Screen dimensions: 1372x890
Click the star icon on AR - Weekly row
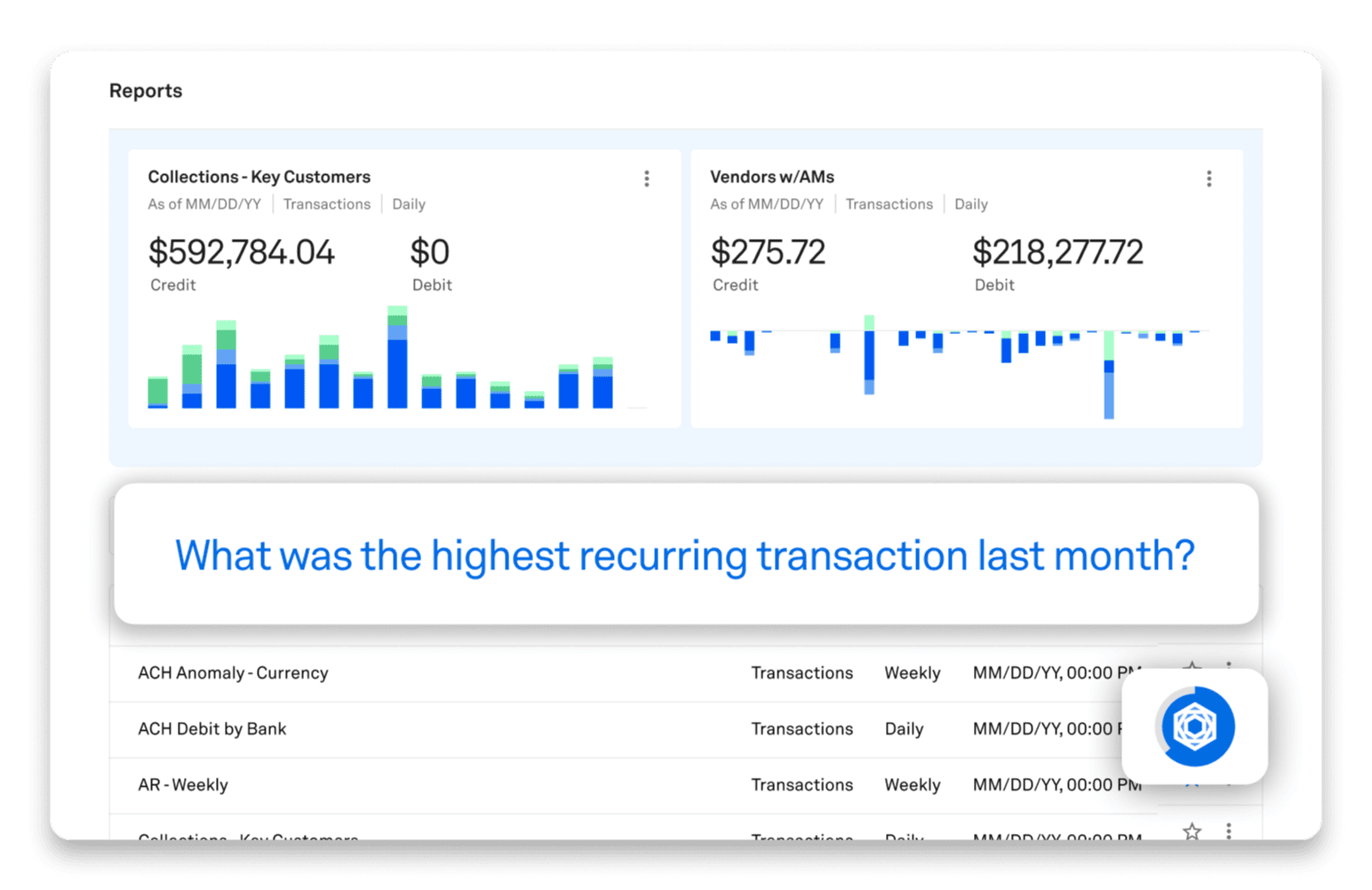click(1193, 785)
